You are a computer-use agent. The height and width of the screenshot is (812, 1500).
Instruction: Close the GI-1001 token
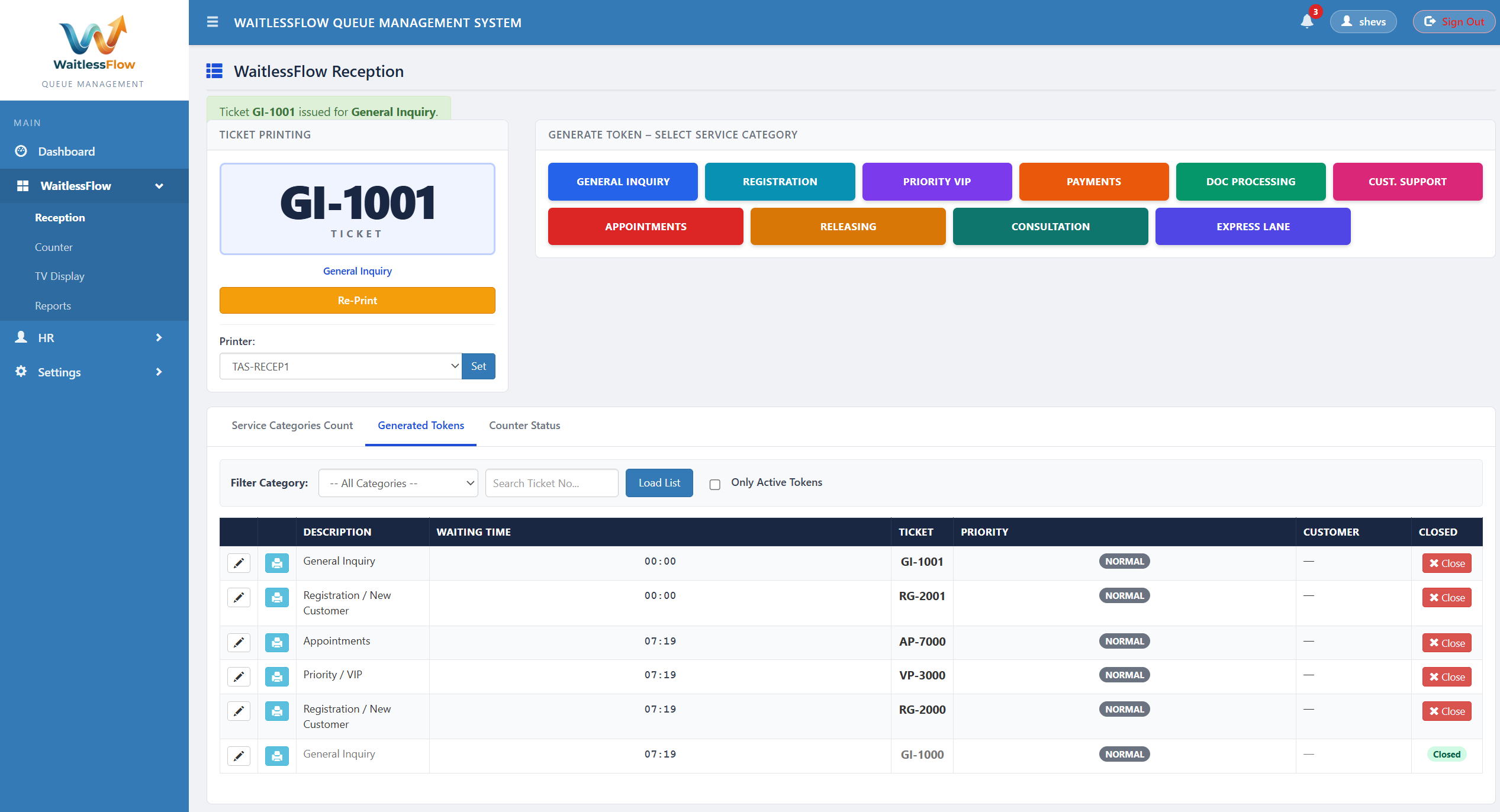coord(1446,563)
